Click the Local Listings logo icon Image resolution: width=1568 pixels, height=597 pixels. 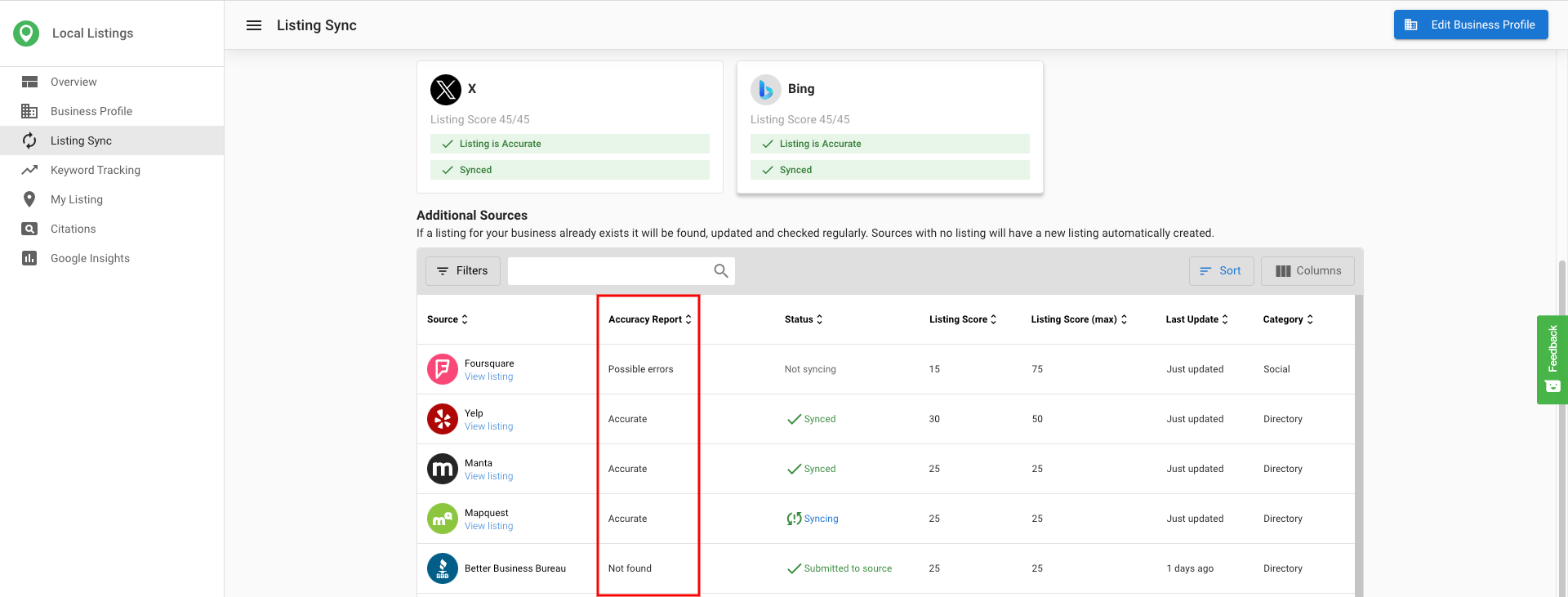tap(26, 33)
